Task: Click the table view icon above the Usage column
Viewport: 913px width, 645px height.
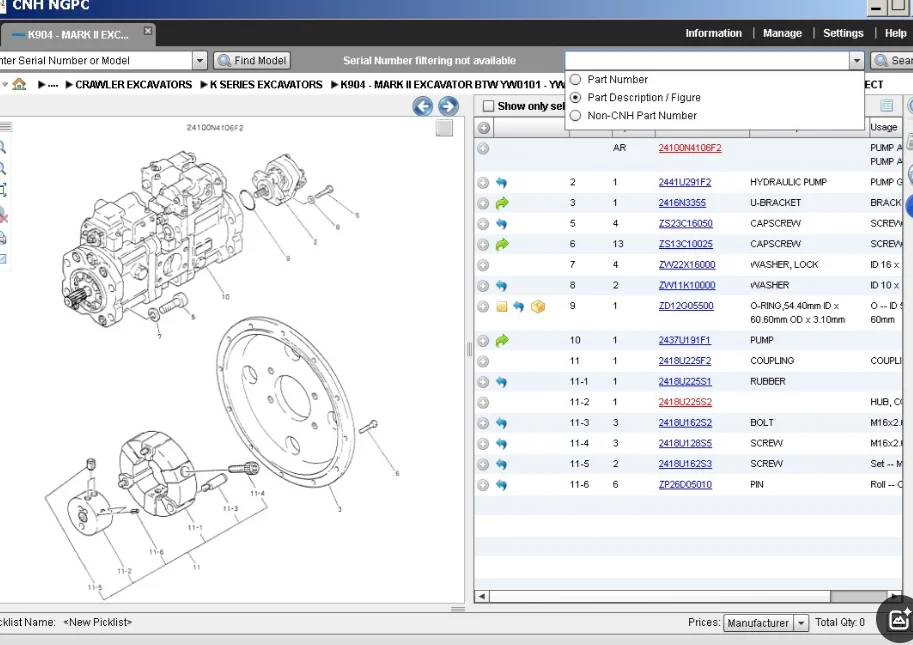Action: click(x=886, y=106)
